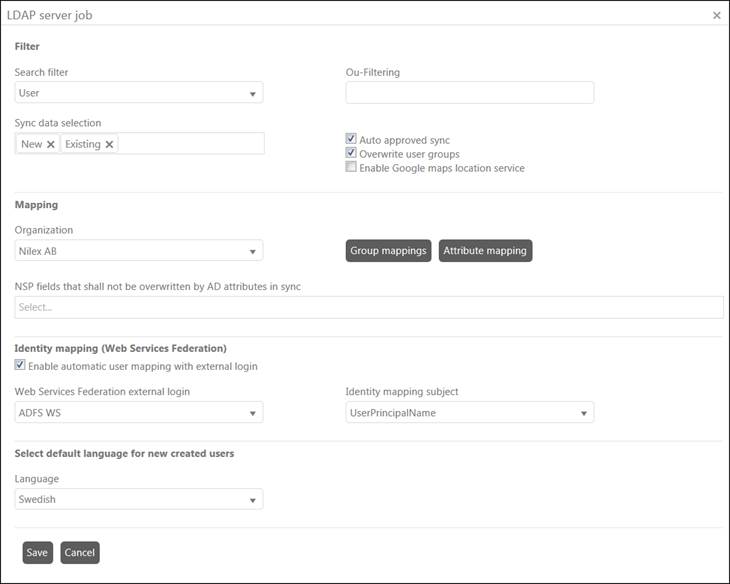
Task: Open Web Services Federation external login dropdown
Action: (x=139, y=412)
